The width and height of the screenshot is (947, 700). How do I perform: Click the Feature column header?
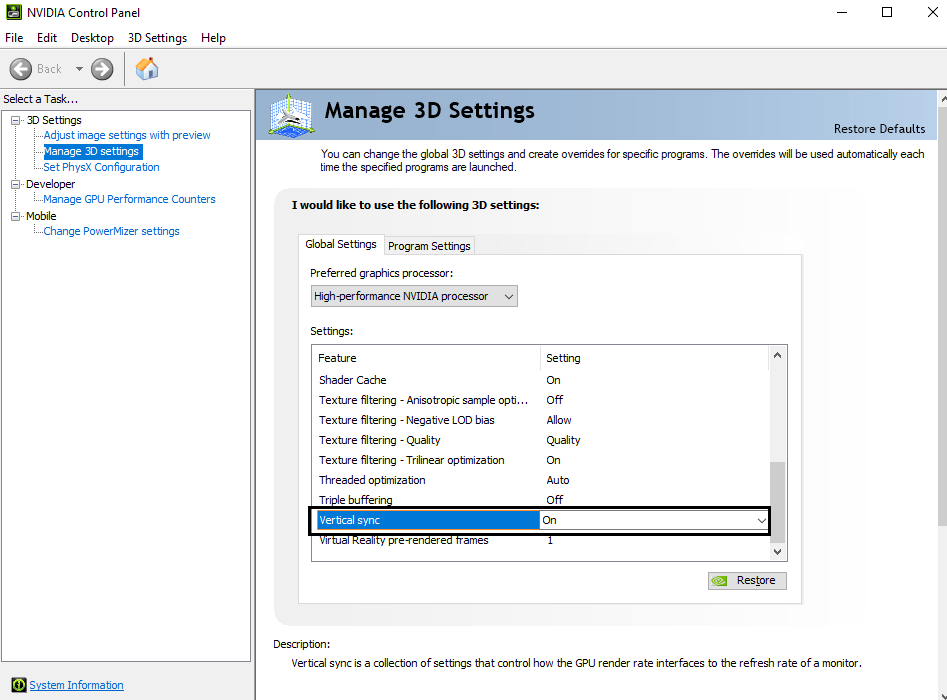pos(426,358)
